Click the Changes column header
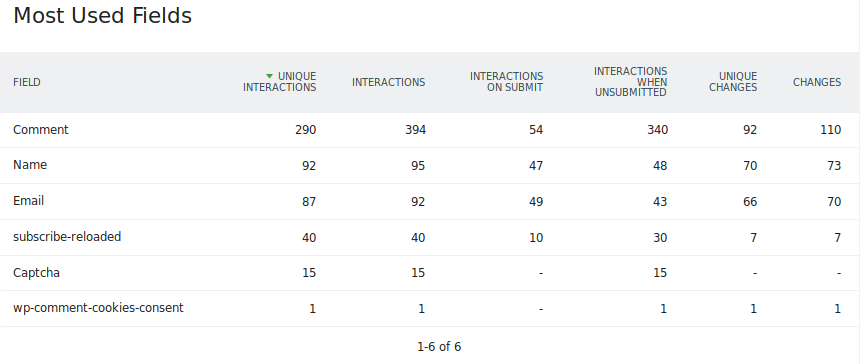Image resolution: width=860 pixels, height=364 pixels. [817, 82]
